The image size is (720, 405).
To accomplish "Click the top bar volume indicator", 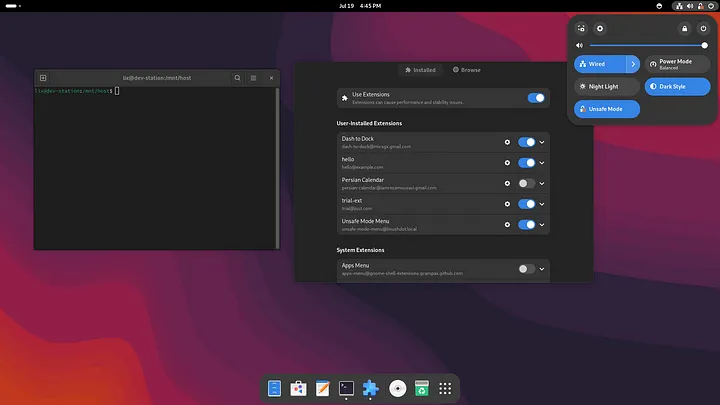I will 690,6.
